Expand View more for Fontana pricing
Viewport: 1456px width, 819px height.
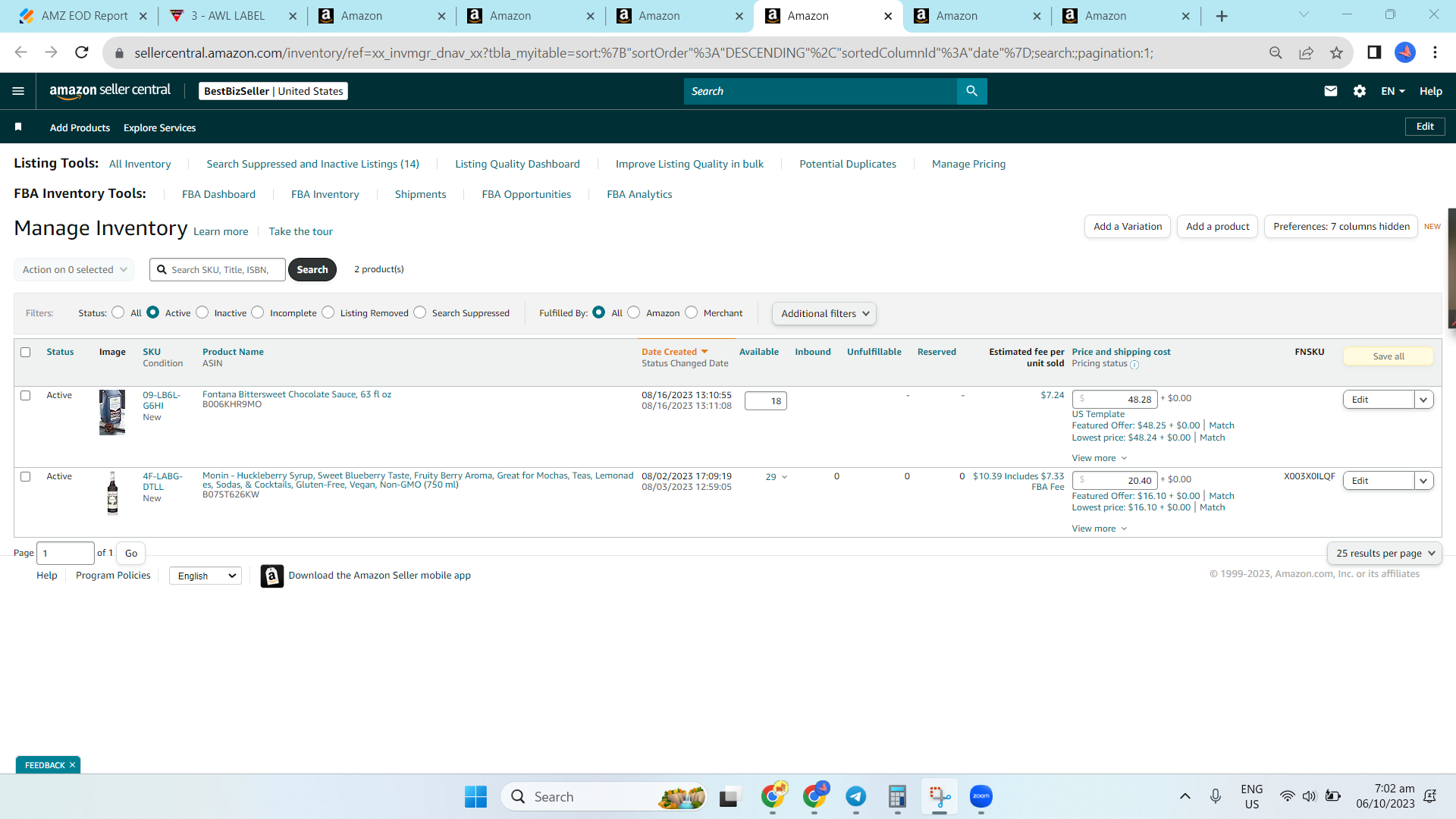(1100, 458)
